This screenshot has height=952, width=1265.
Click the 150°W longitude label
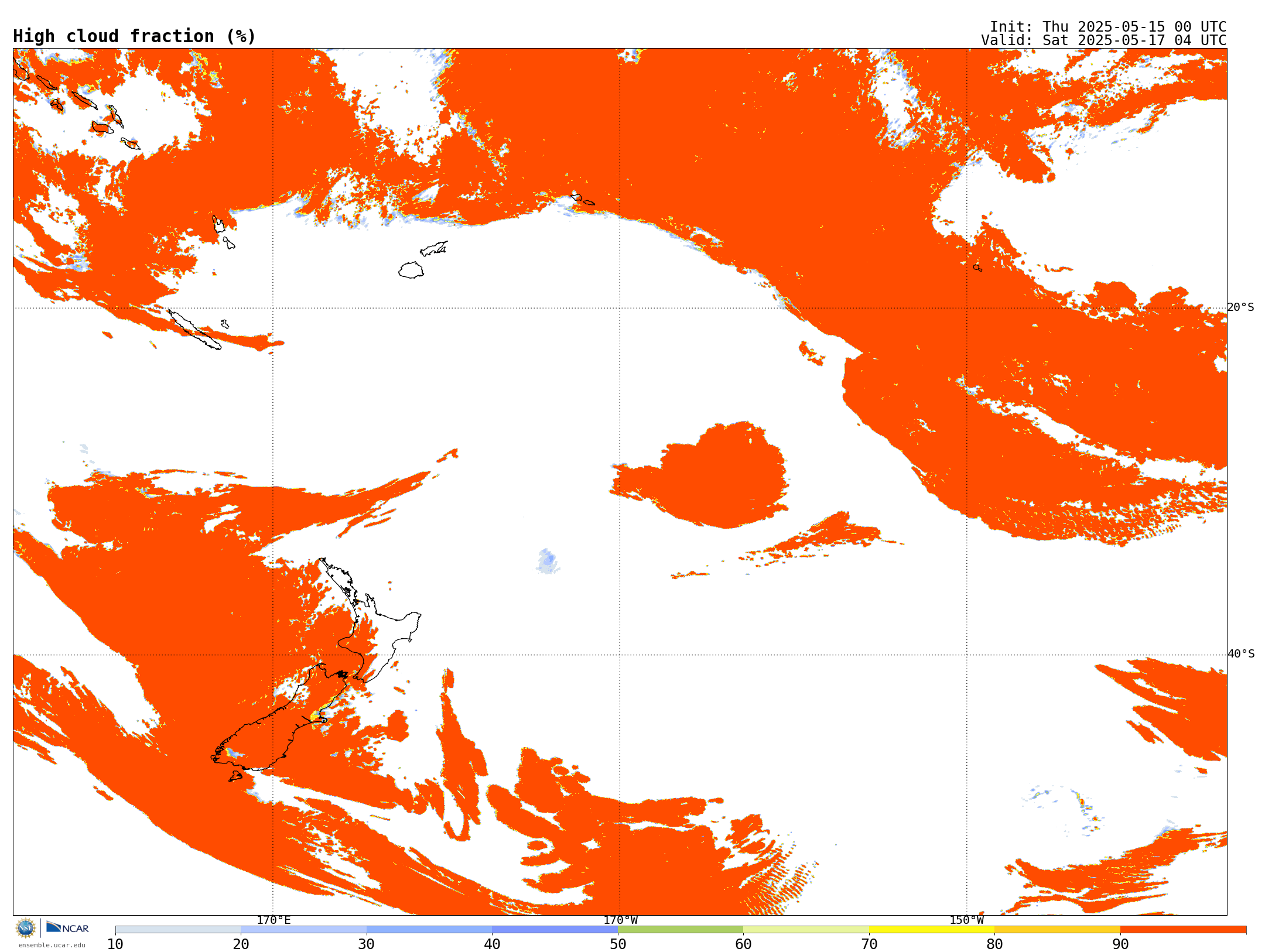click(x=967, y=920)
